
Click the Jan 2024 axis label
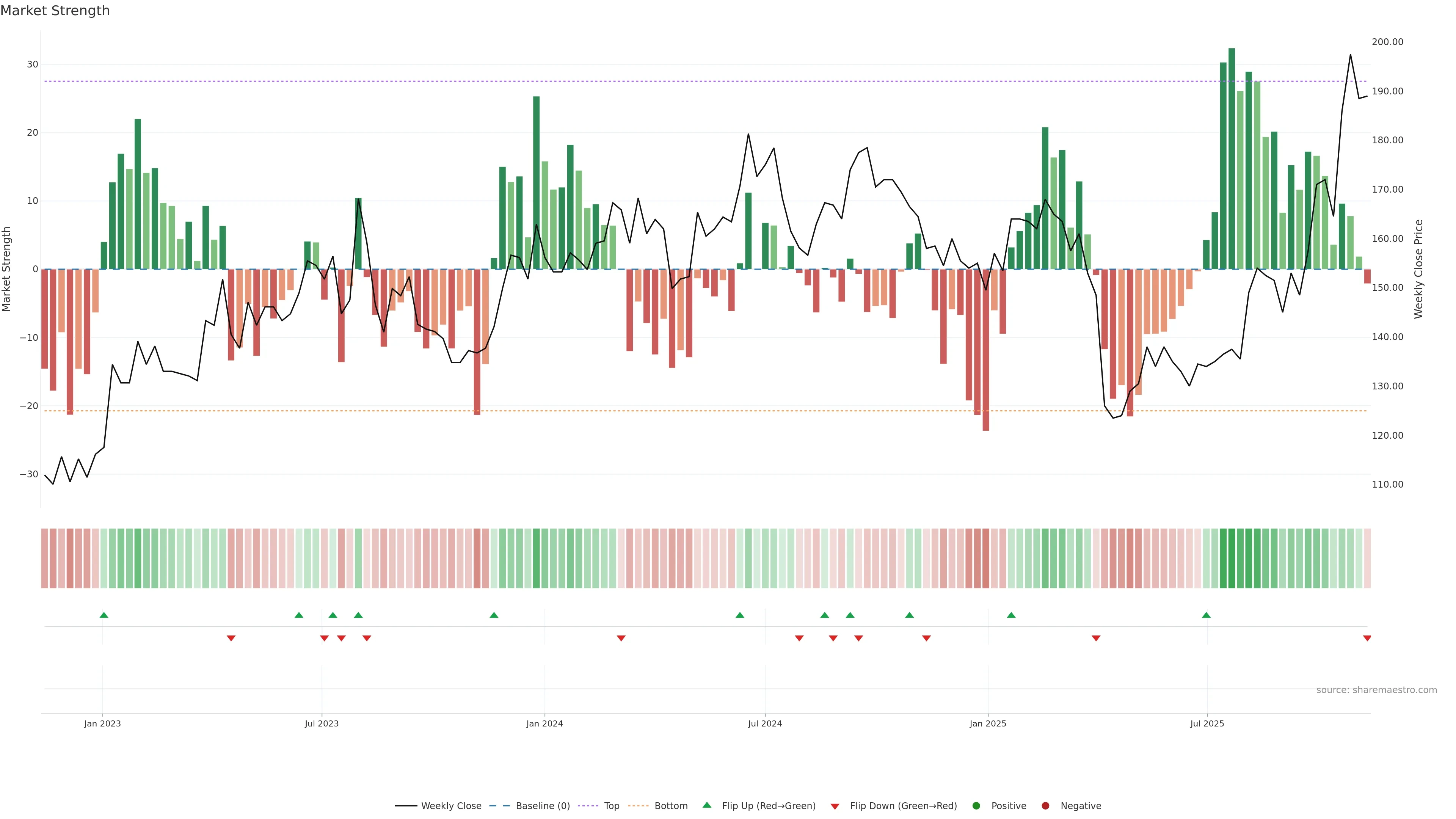point(544,723)
